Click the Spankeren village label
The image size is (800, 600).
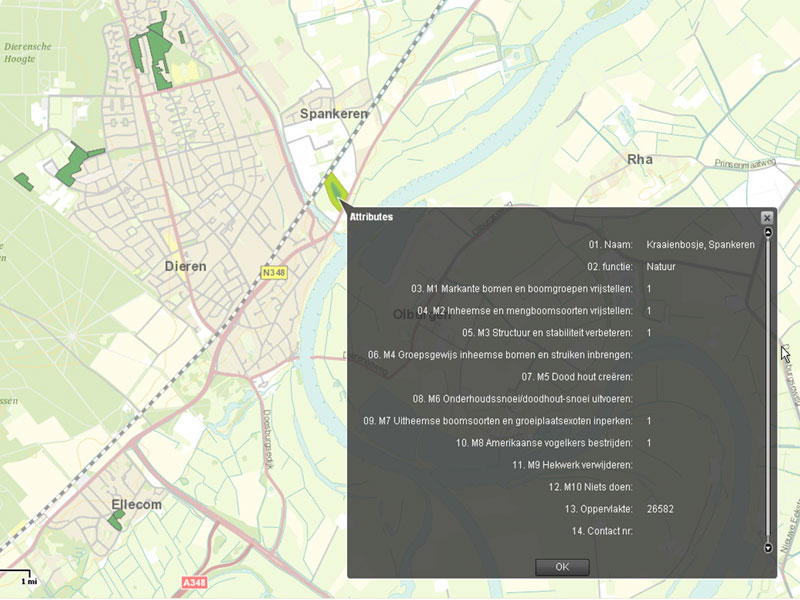[334, 114]
